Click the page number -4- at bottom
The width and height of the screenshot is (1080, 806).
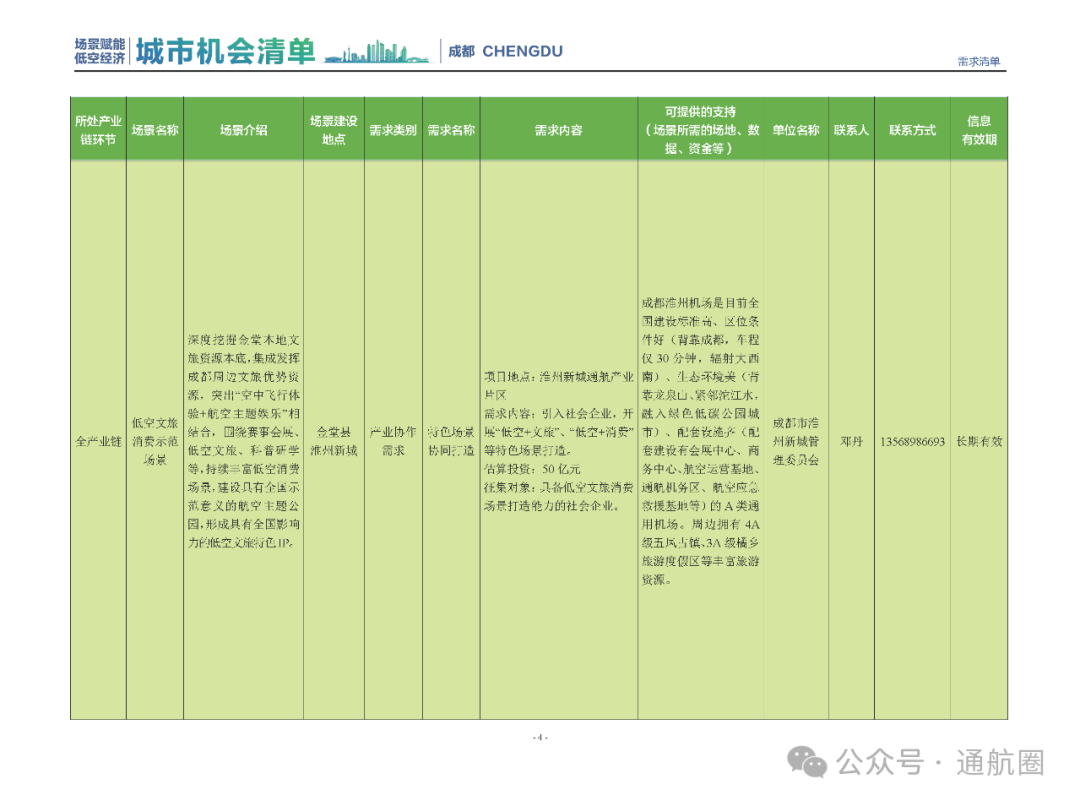click(540, 738)
